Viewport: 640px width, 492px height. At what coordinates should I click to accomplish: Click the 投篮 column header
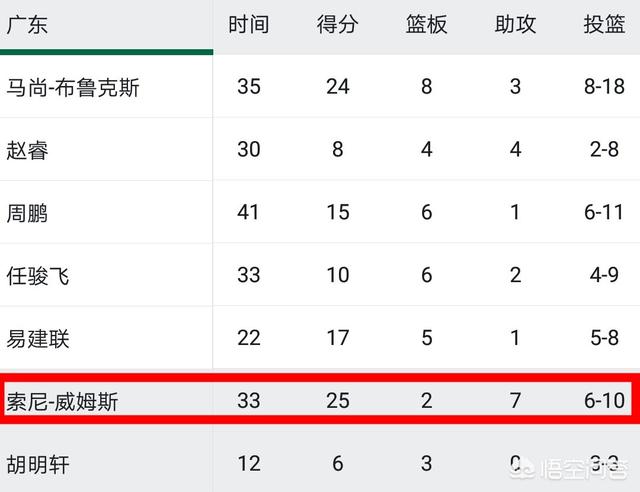[604, 24]
